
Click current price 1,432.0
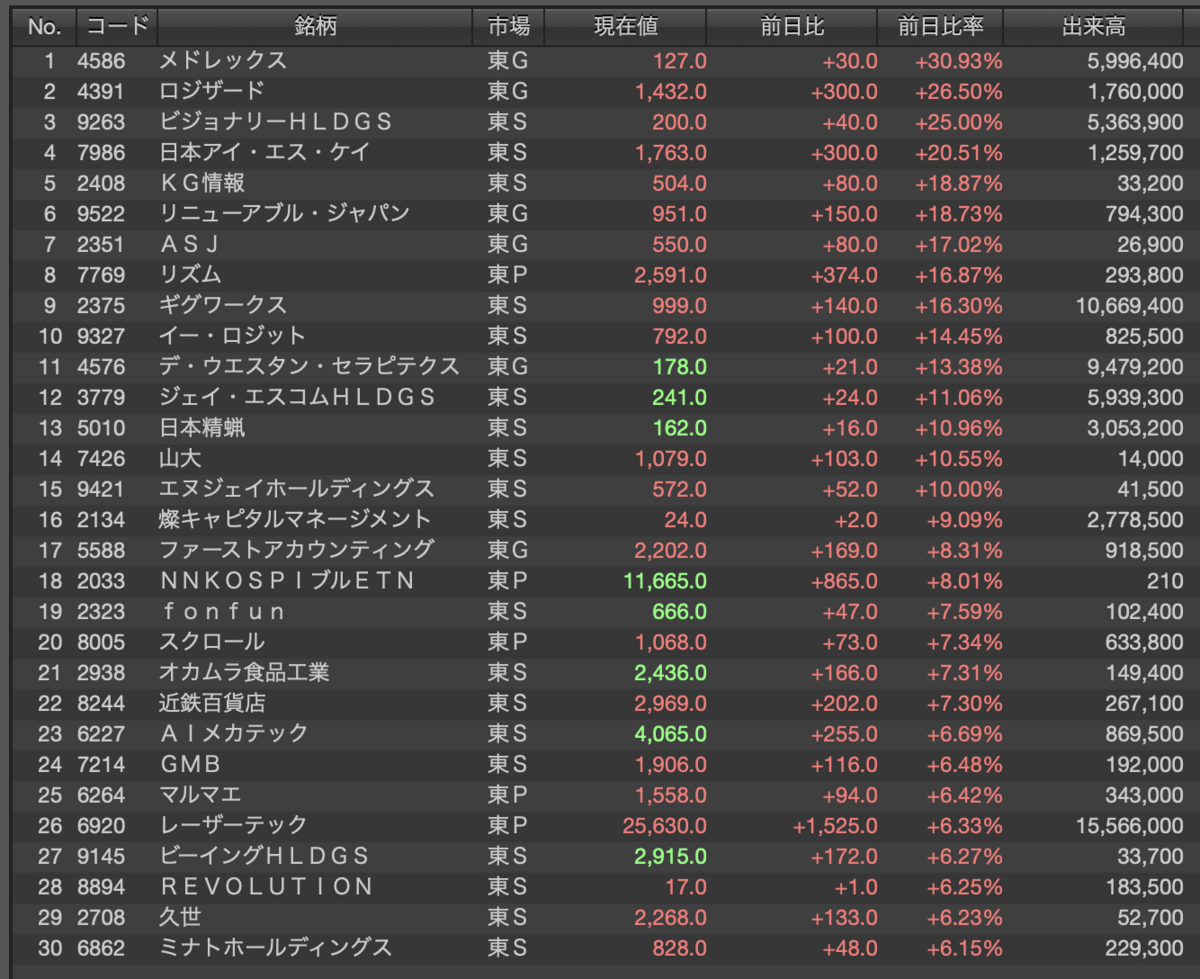(670, 91)
